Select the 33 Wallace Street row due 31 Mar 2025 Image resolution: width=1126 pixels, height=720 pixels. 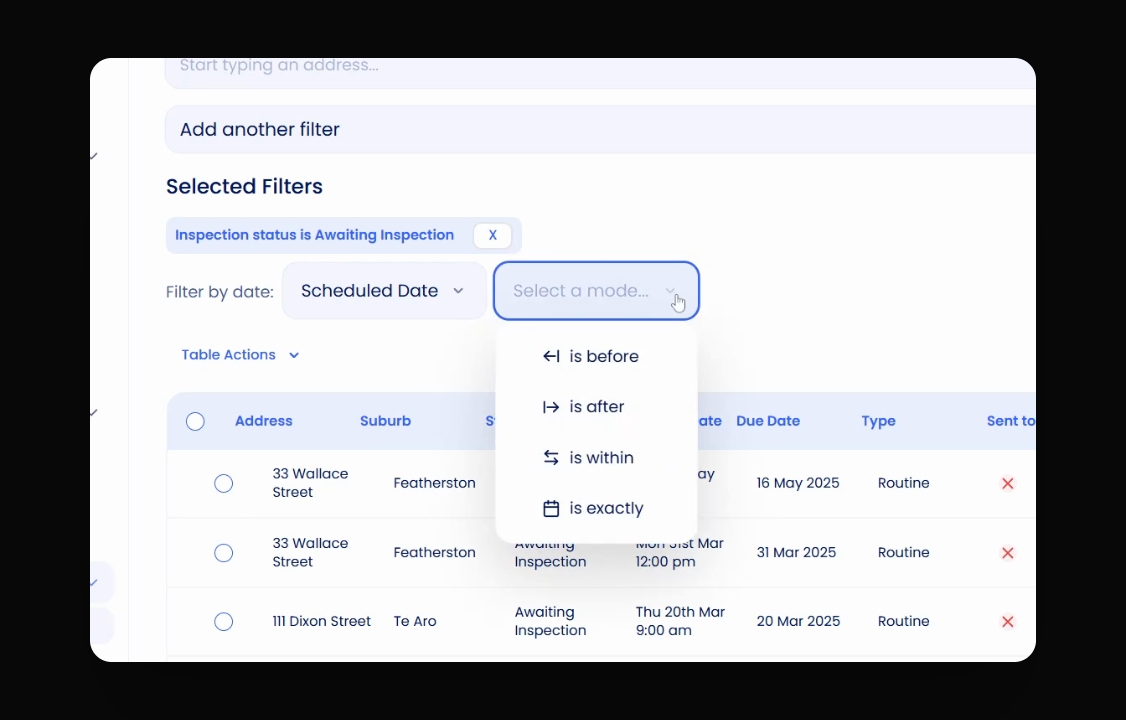click(x=223, y=553)
